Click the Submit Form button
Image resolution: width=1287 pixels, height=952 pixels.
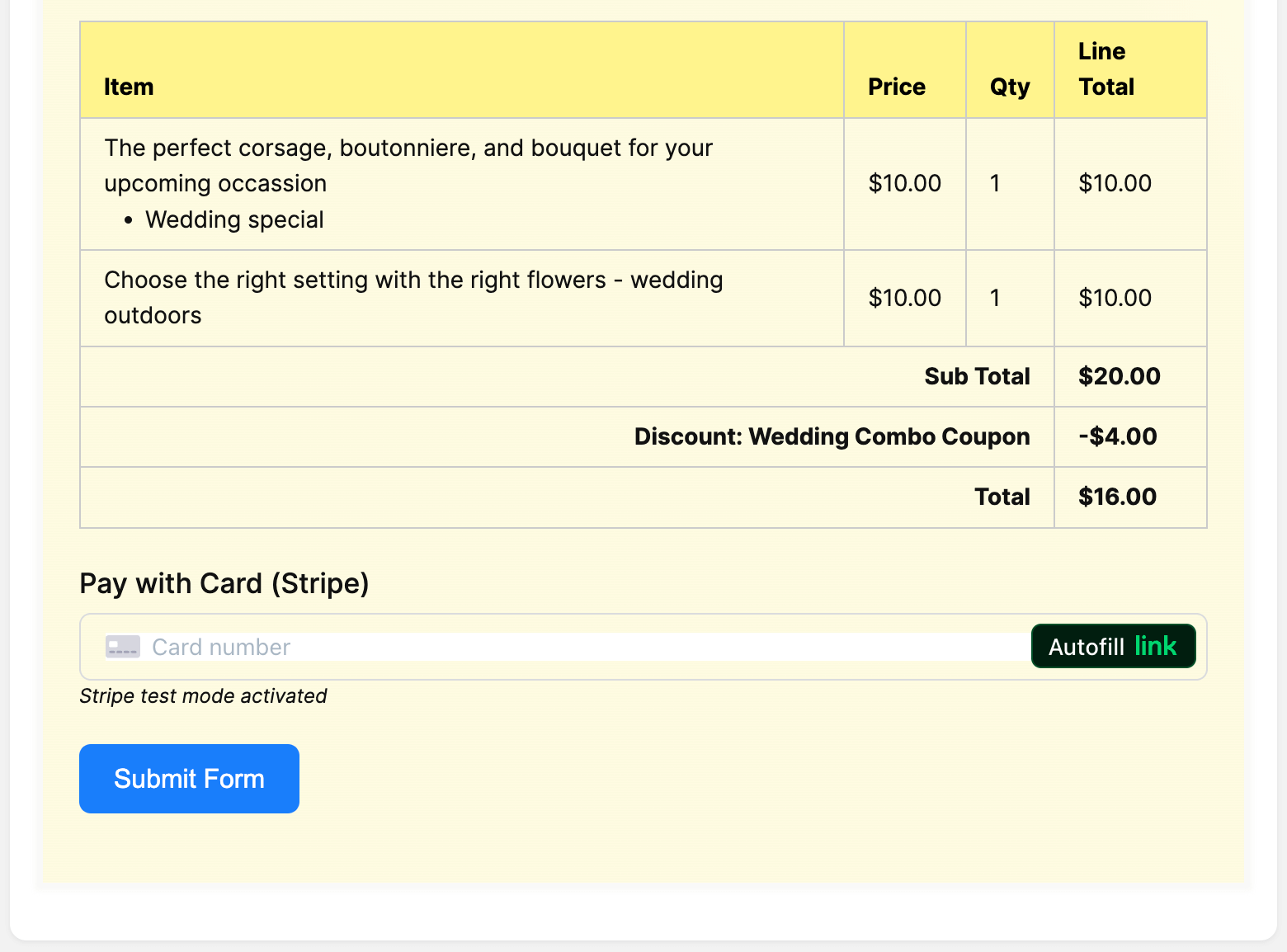pos(189,778)
